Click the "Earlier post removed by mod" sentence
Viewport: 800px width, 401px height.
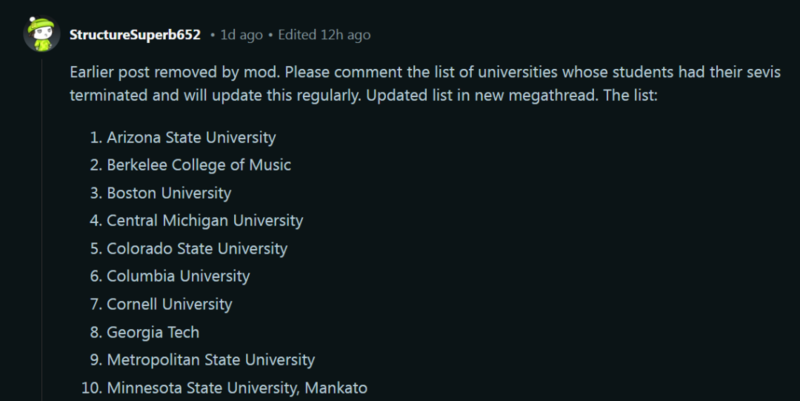pyautogui.click(x=175, y=72)
